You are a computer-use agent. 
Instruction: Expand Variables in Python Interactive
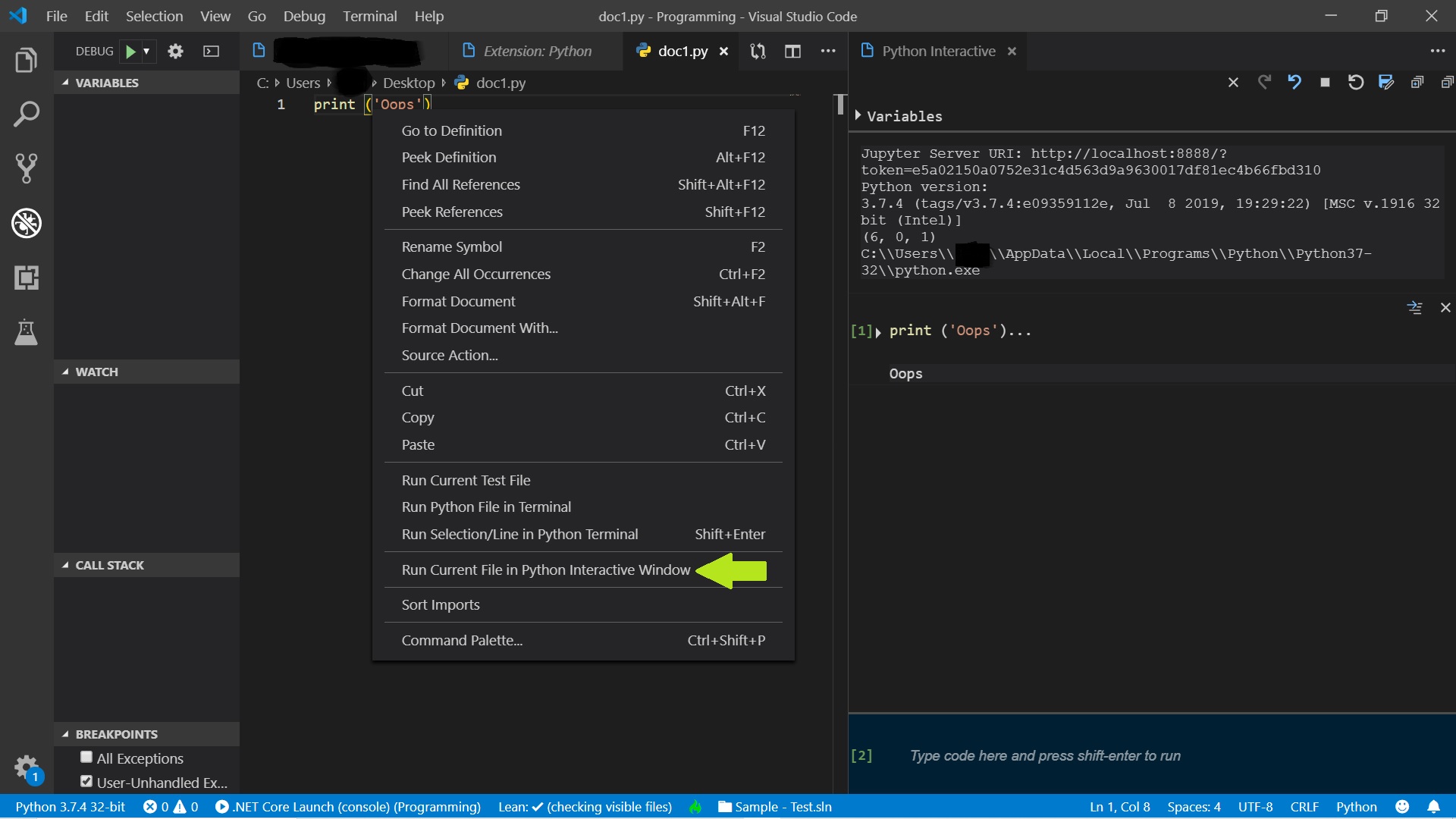858,115
